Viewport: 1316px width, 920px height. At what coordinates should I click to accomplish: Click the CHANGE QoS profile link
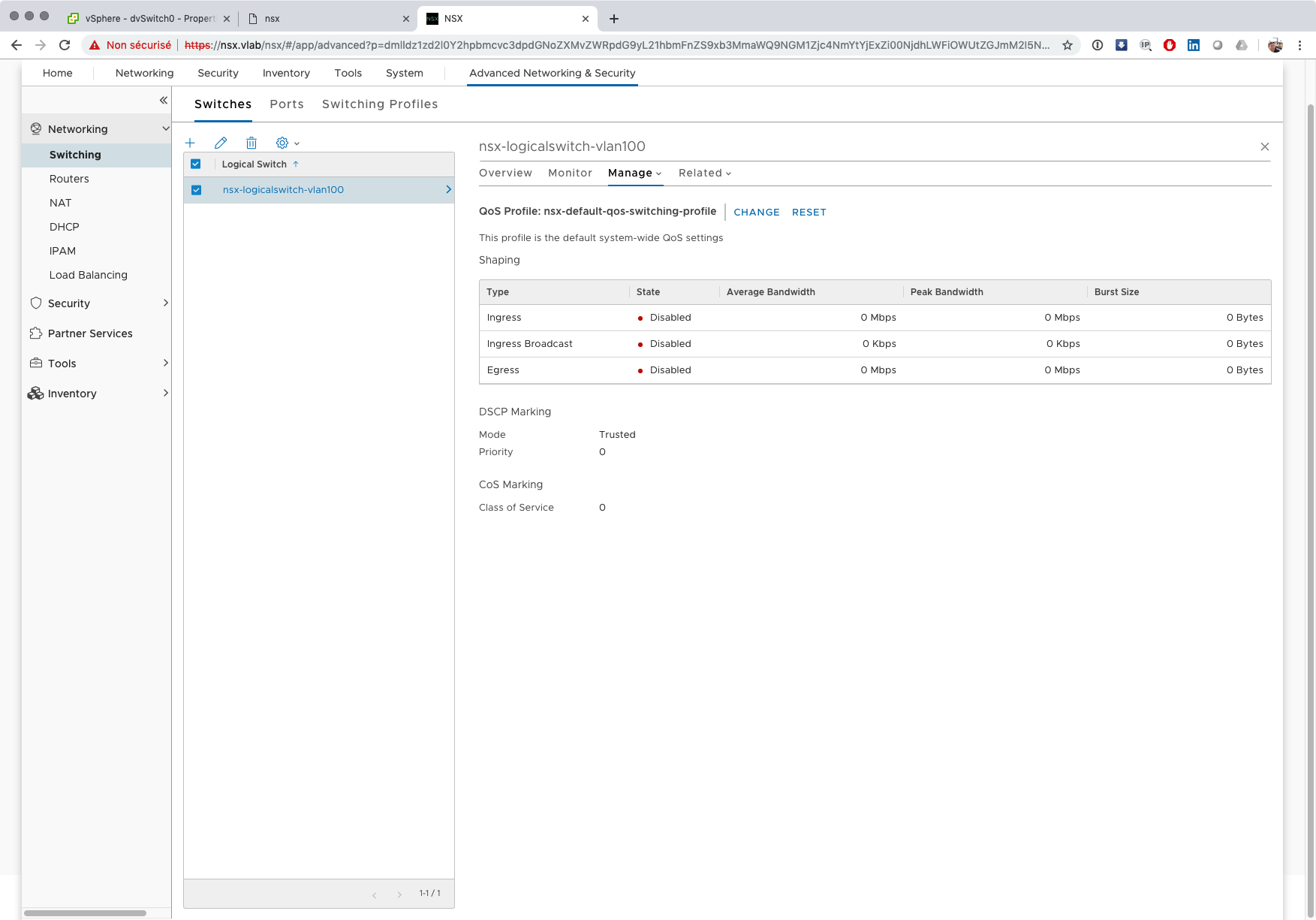(756, 213)
